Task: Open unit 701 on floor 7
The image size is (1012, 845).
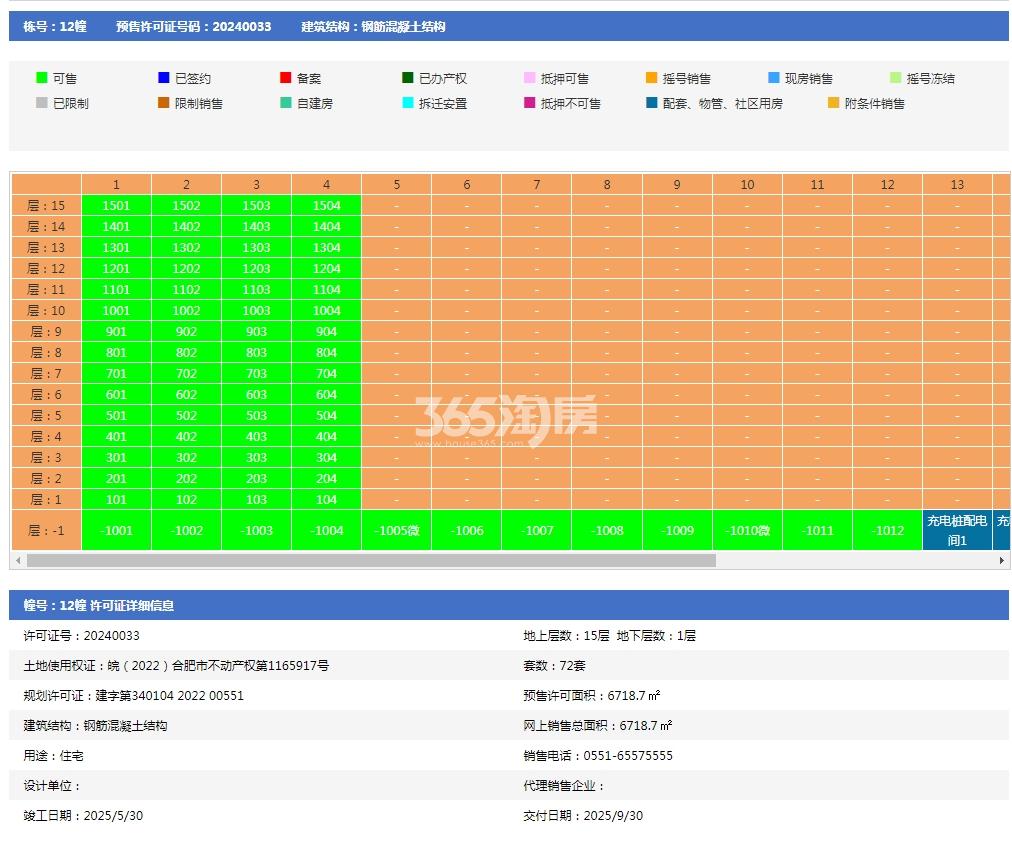Action: pos(116,373)
